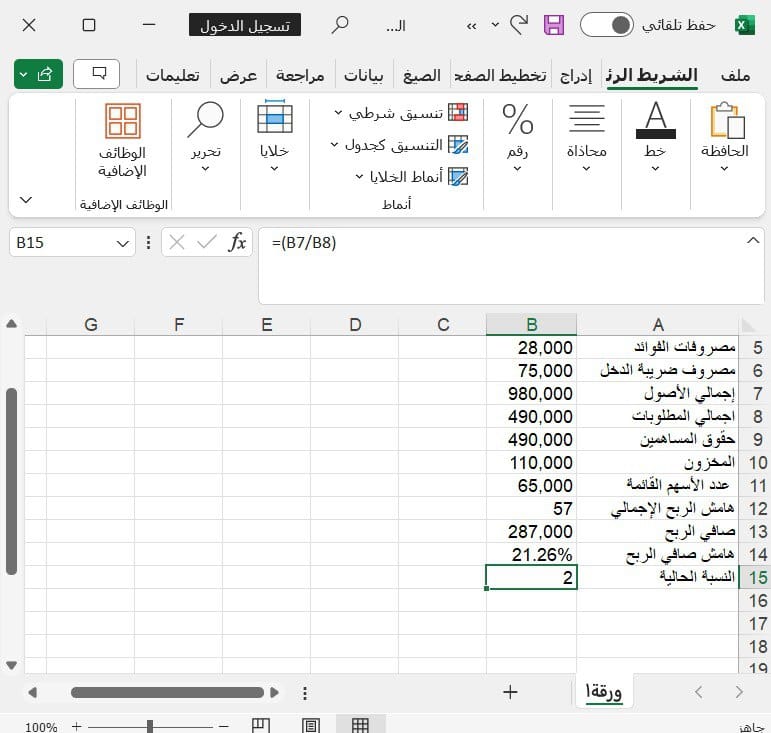Click the vertical scroll down arrow

click(11, 665)
